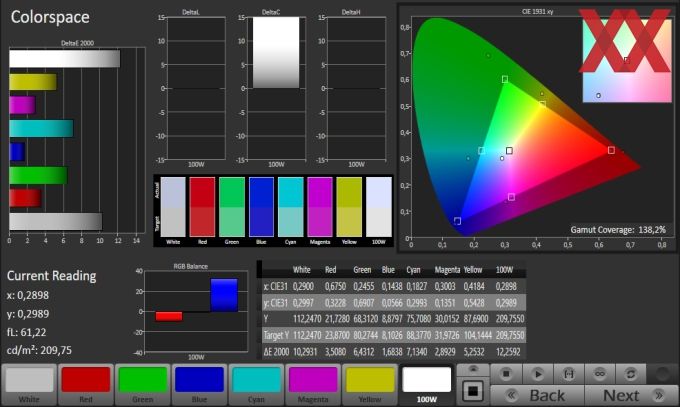Click the 'Magenta' column header in data table
The width and height of the screenshot is (680, 407).
point(447,270)
